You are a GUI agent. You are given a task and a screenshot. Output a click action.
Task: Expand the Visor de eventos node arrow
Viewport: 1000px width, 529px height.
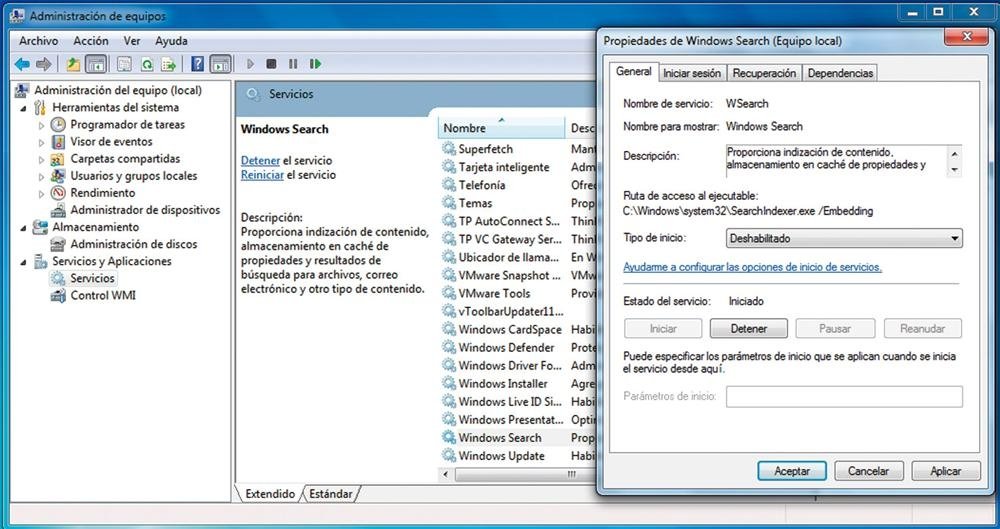click(x=42, y=142)
